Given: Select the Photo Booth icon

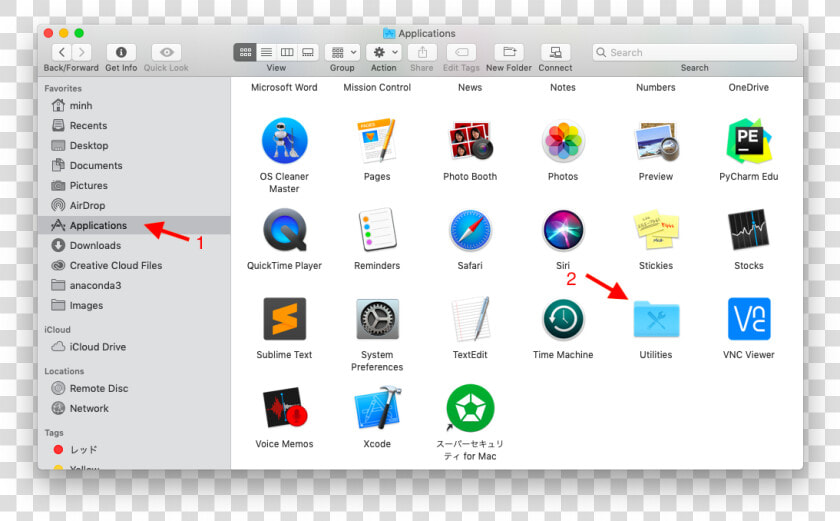Looking at the screenshot, I should (x=470, y=141).
